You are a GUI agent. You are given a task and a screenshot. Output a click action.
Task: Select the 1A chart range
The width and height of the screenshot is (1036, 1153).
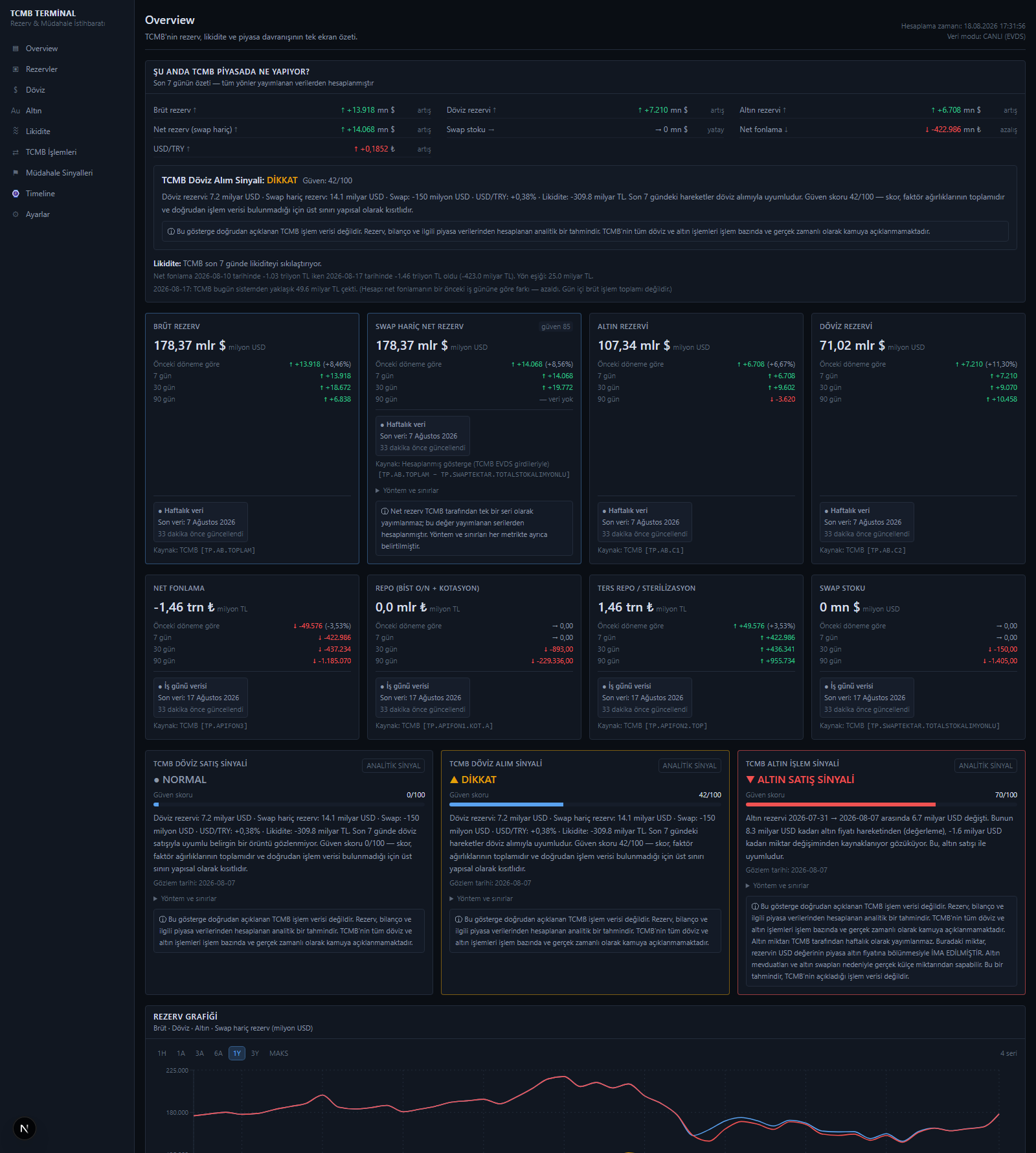coord(181,1053)
